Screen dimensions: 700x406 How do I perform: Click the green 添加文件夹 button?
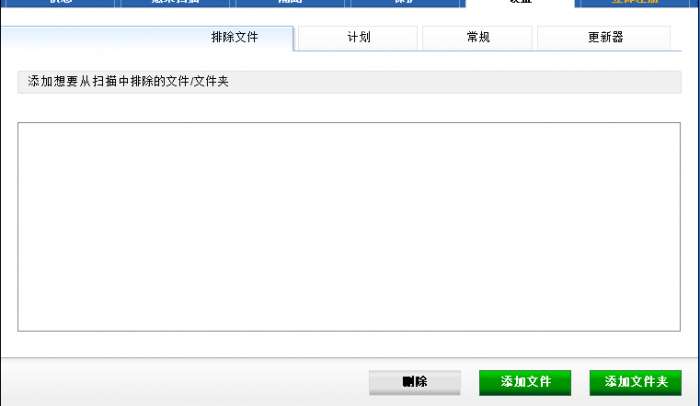tap(635, 382)
